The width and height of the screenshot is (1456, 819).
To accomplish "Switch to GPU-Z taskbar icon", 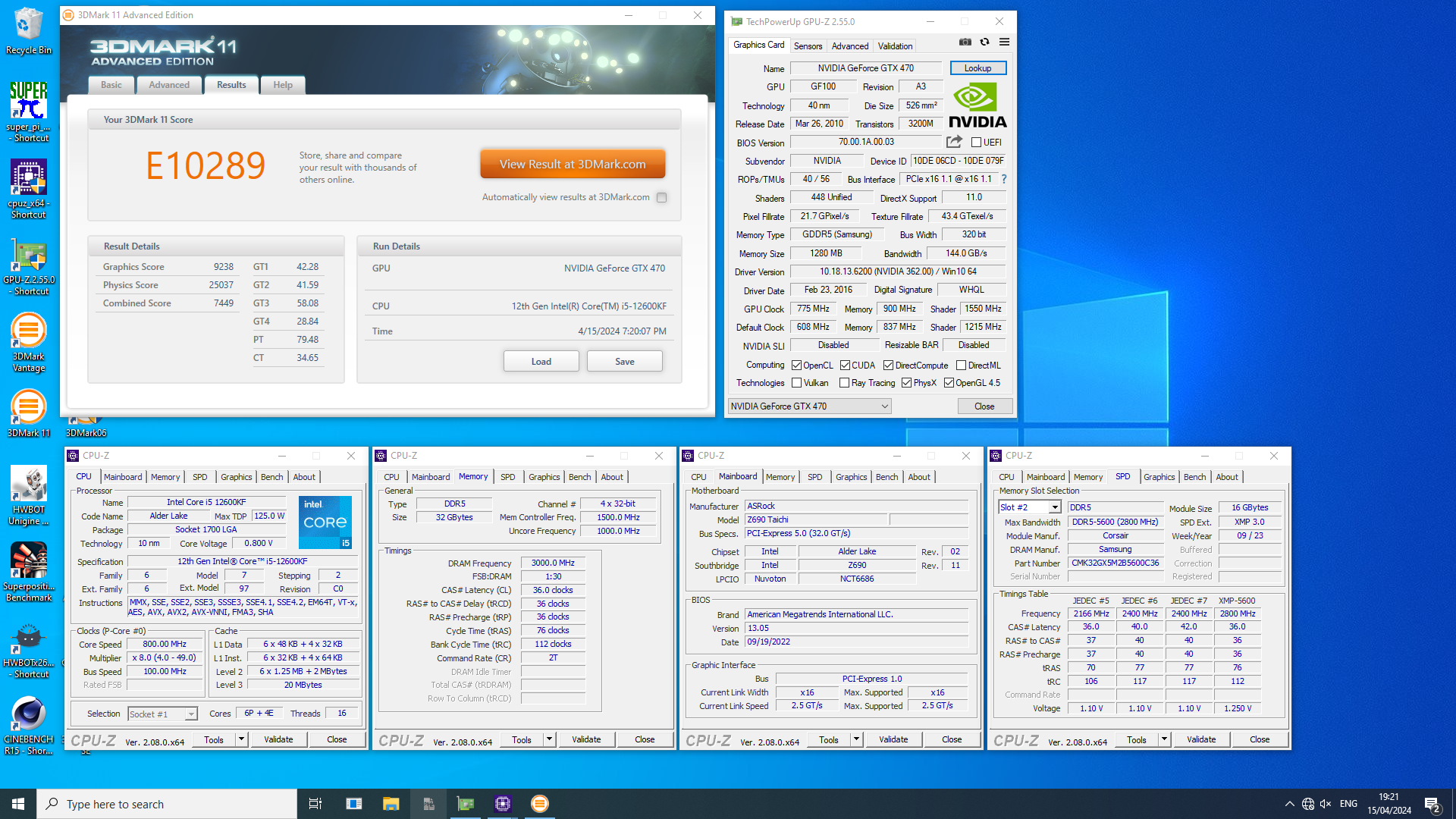I will (466, 804).
